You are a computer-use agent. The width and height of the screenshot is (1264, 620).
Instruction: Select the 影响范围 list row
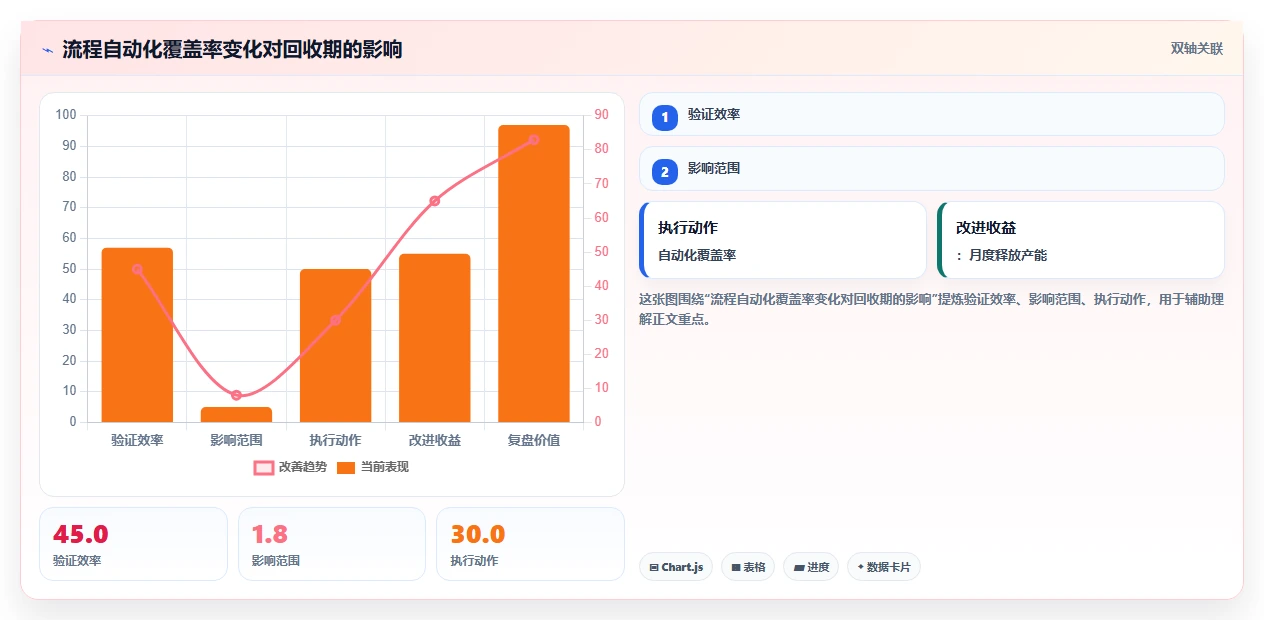click(x=932, y=168)
